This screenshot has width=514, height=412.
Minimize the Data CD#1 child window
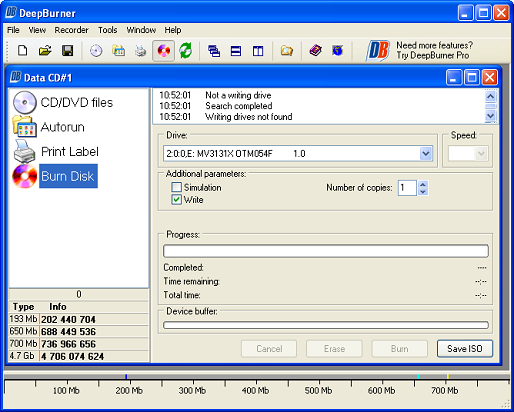[x=454, y=78]
